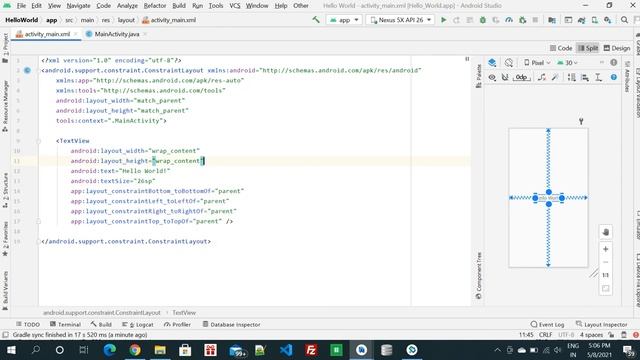640x360 pixels.
Task: Open Visual Studio Code from taskbar
Action: [x=286, y=350]
